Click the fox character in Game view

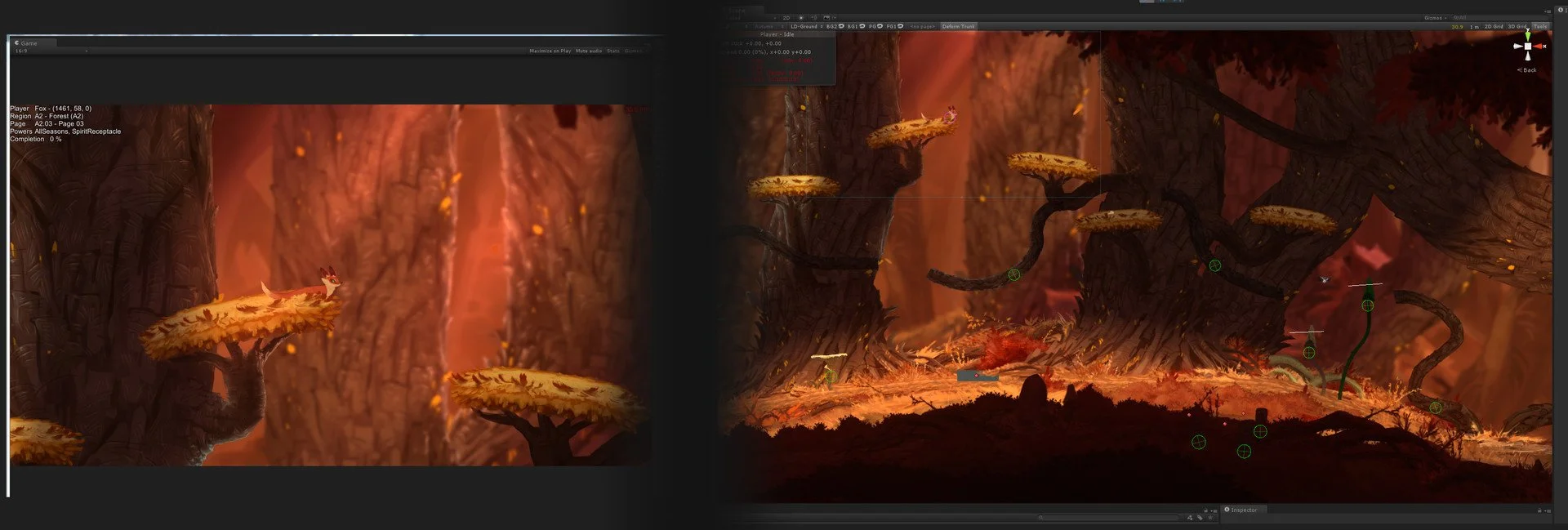(x=302, y=284)
